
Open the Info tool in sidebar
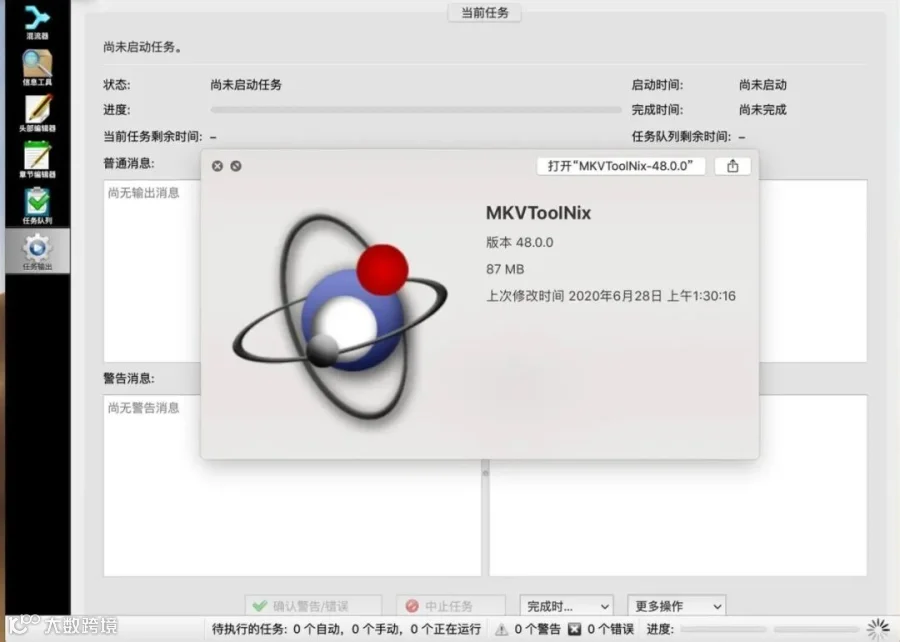point(37,67)
